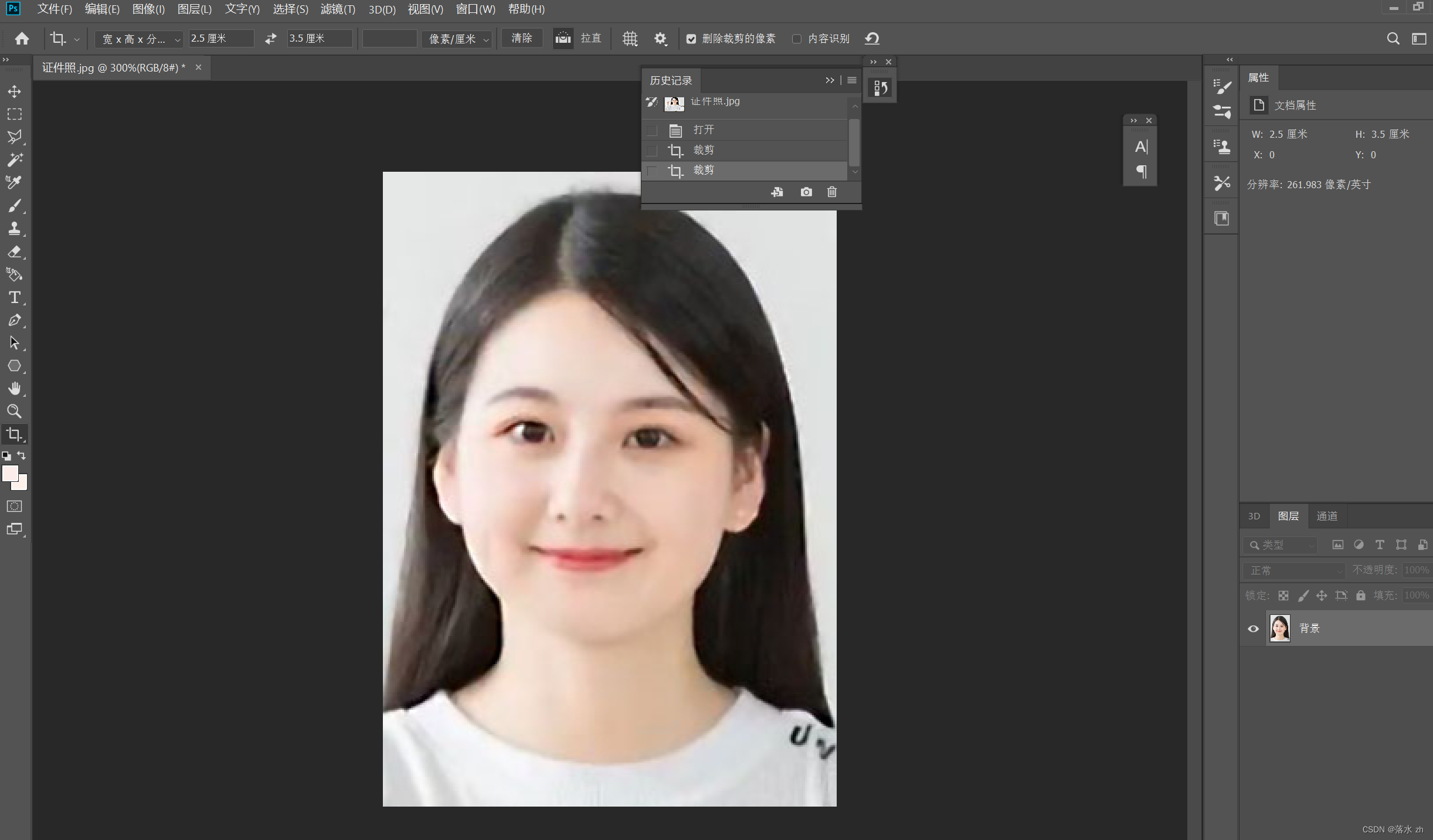Screen dimensions: 1433x840
Task: Select the Eraser tool
Action: click(x=14, y=252)
